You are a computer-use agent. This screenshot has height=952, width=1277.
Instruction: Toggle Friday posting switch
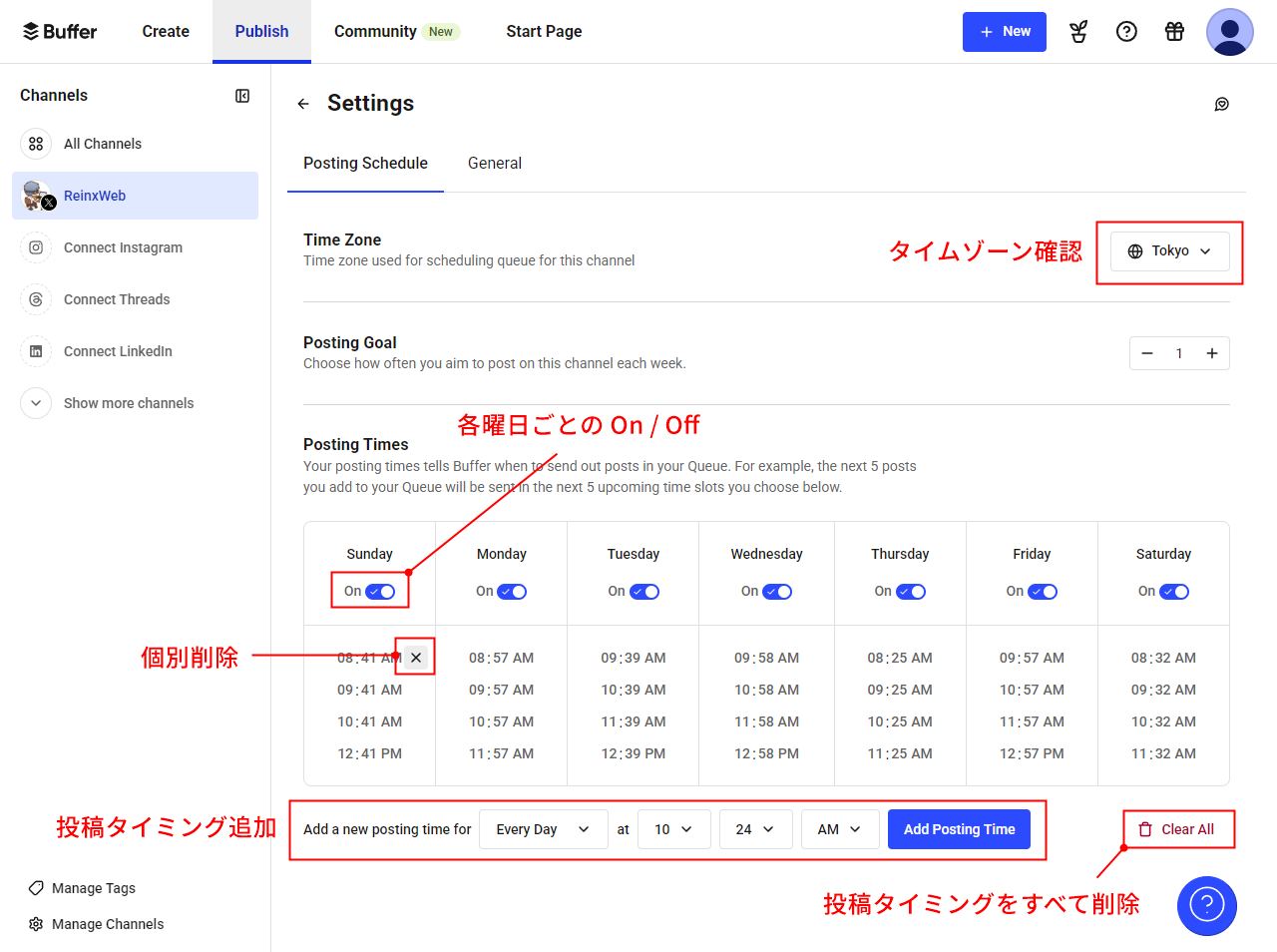tap(1043, 592)
